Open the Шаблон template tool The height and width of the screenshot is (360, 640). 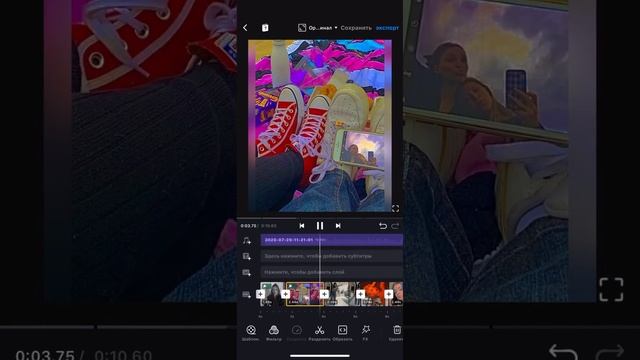[251, 333]
